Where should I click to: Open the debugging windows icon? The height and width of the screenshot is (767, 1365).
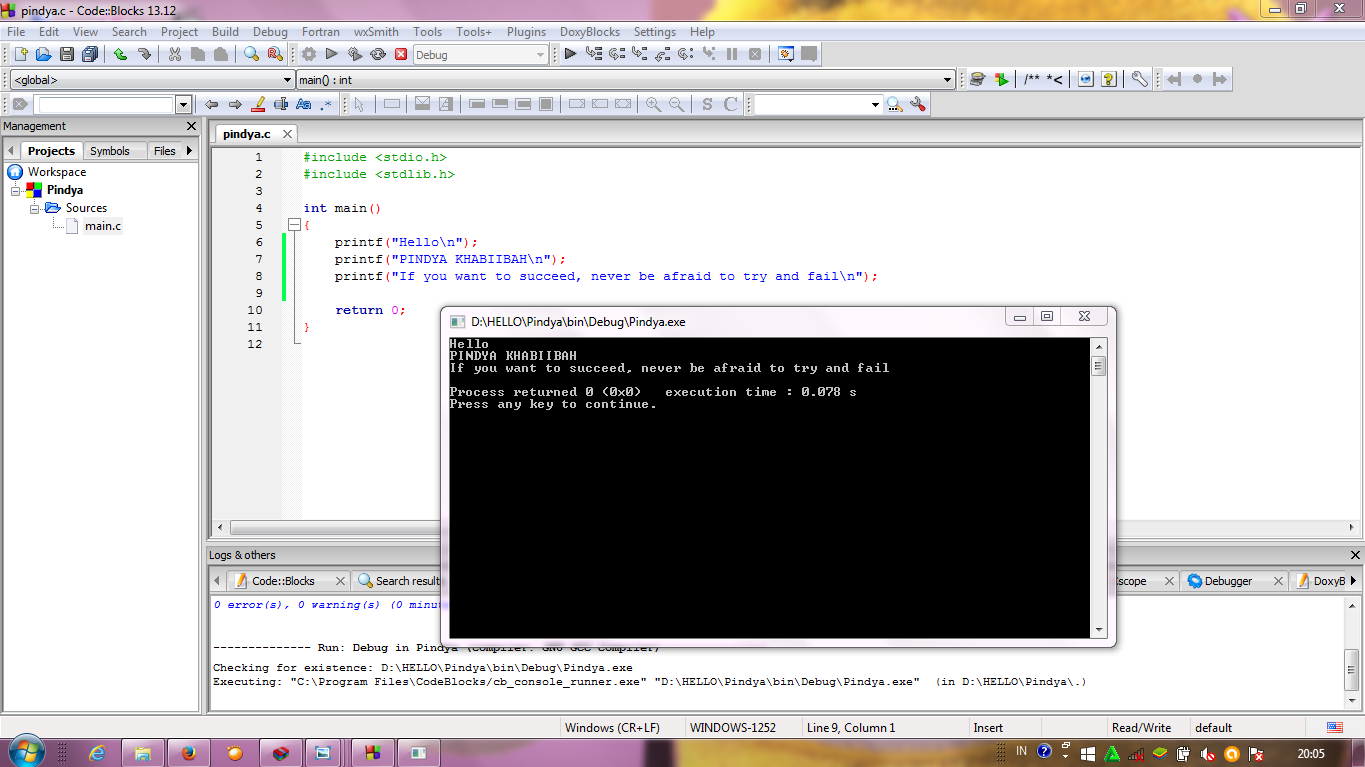(786, 54)
